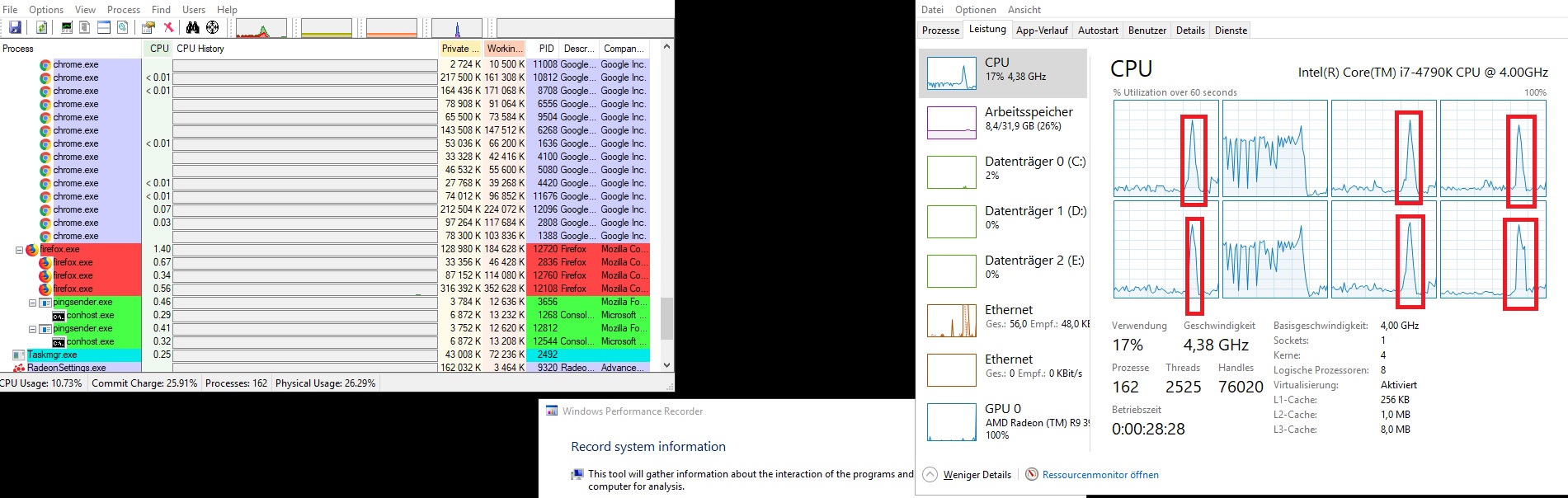Click the process list scrollbar up arrow
1568x498 pixels.
tap(666, 47)
